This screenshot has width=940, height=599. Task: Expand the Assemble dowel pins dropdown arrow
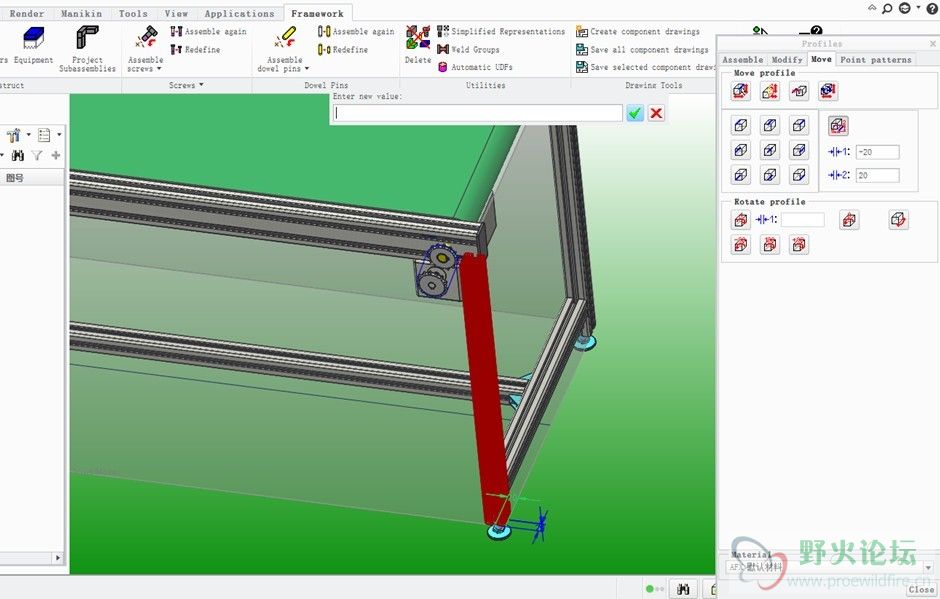(x=306, y=69)
